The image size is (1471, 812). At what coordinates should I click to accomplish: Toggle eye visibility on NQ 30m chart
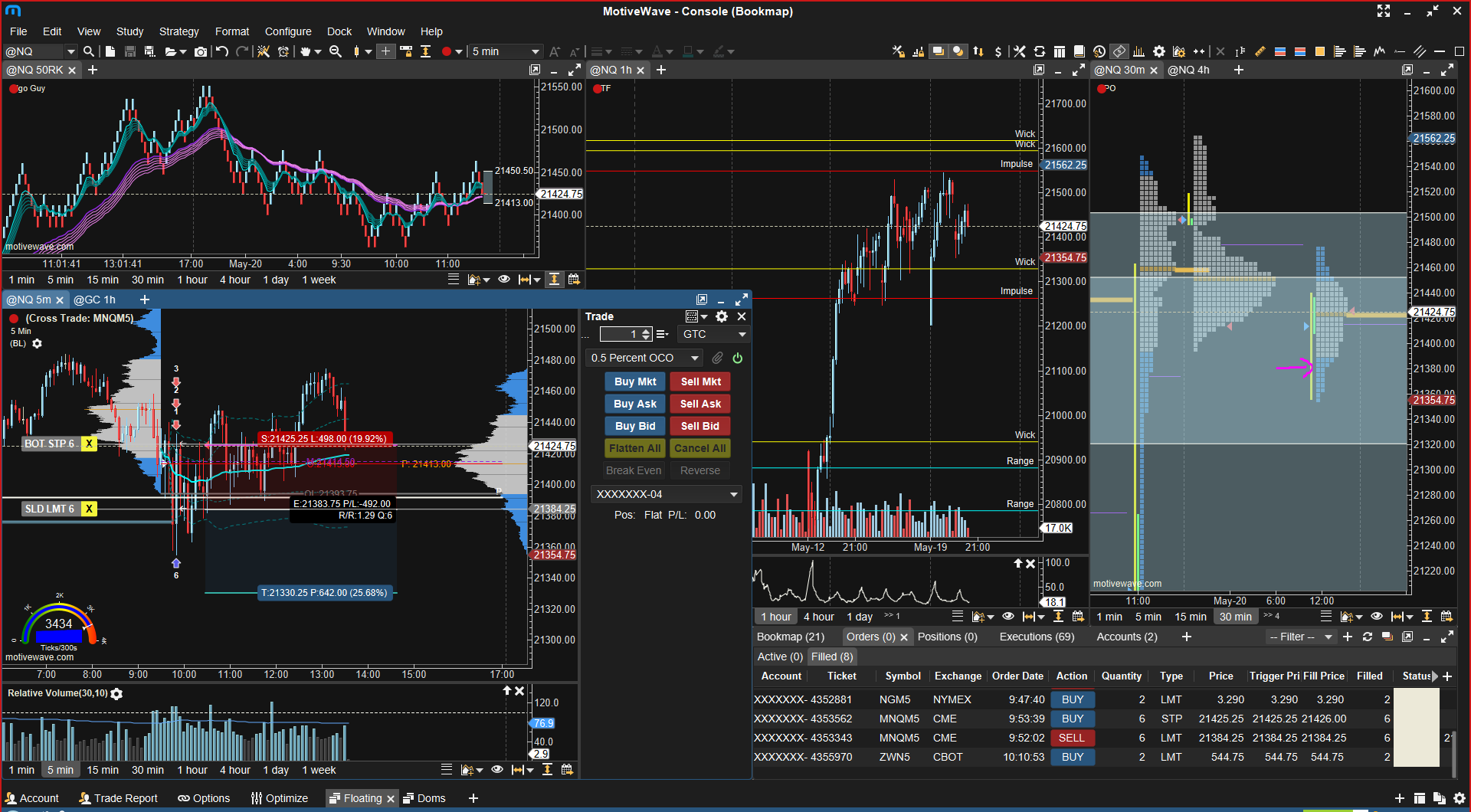pyautogui.click(x=1377, y=616)
